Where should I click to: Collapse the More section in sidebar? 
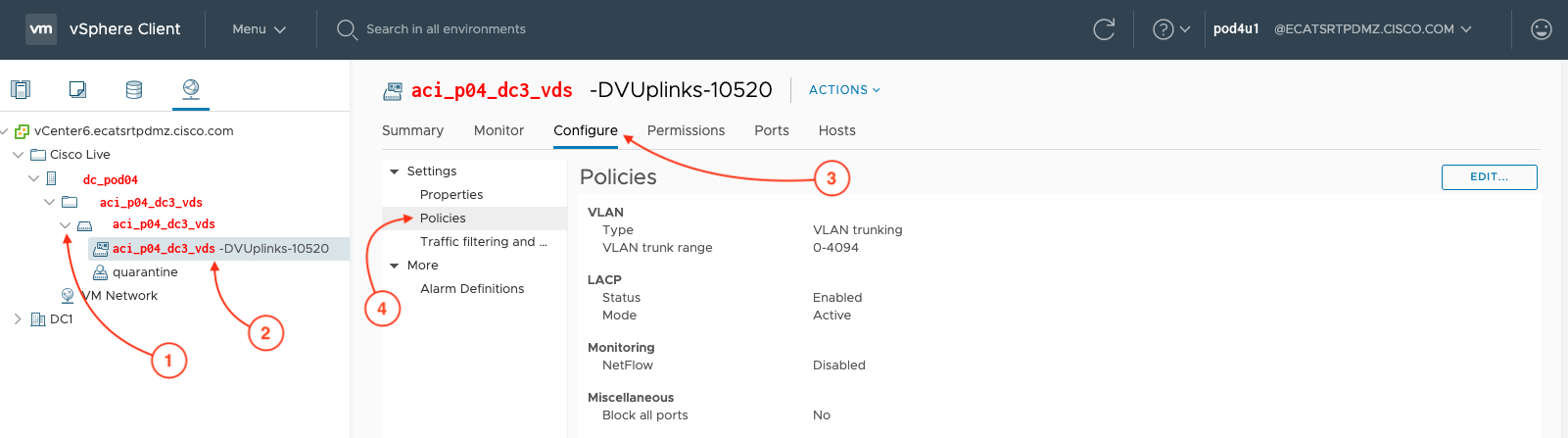[x=395, y=266]
